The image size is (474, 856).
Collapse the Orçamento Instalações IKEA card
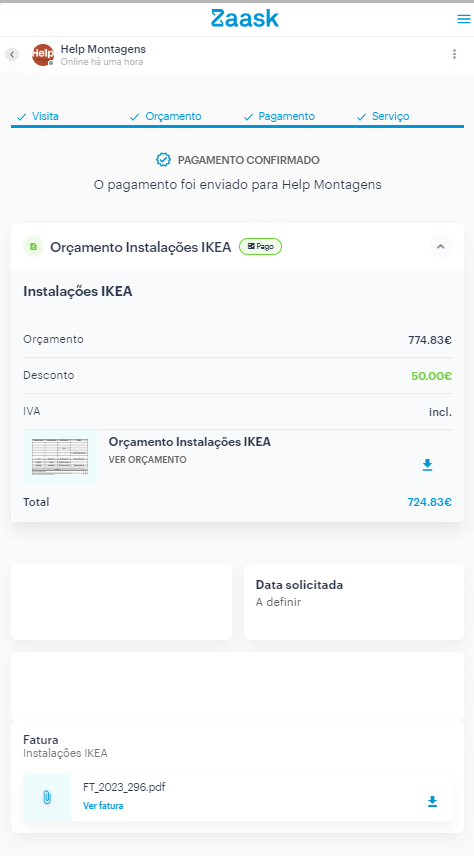[441, 247]
